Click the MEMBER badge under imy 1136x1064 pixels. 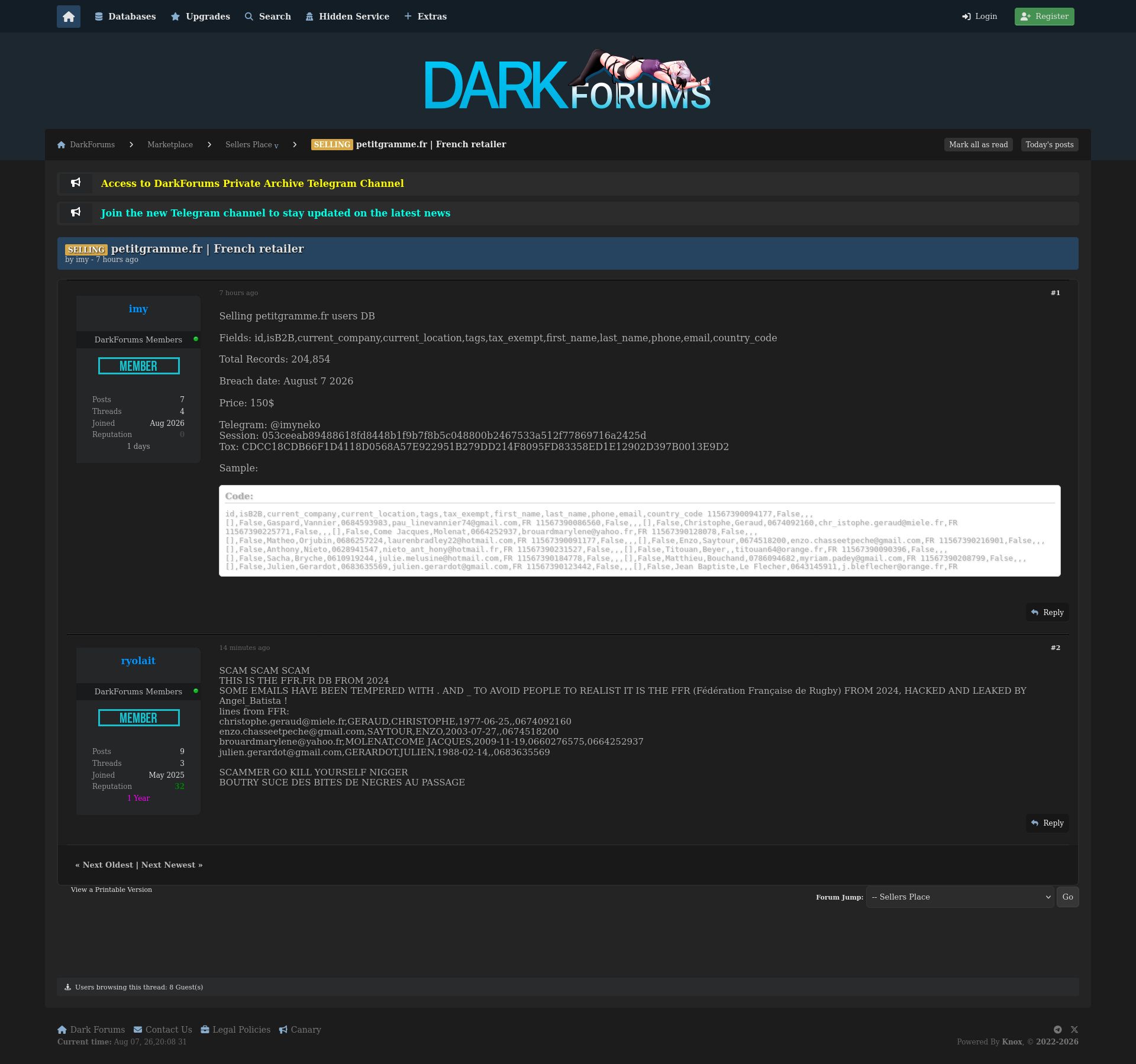coord(139,366)
